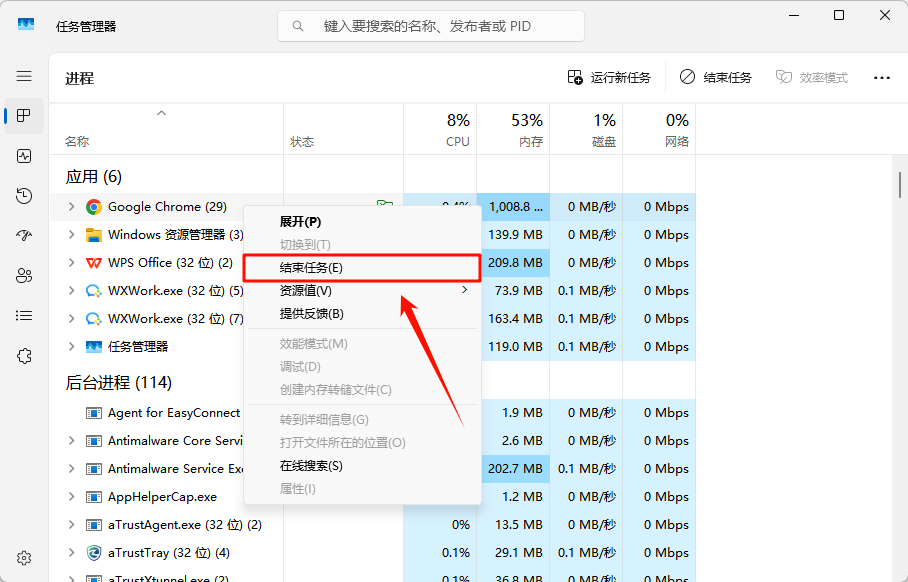Expand the WPS Office process group
The width and height of the screenshot is (908, 582).
[71, 263]
